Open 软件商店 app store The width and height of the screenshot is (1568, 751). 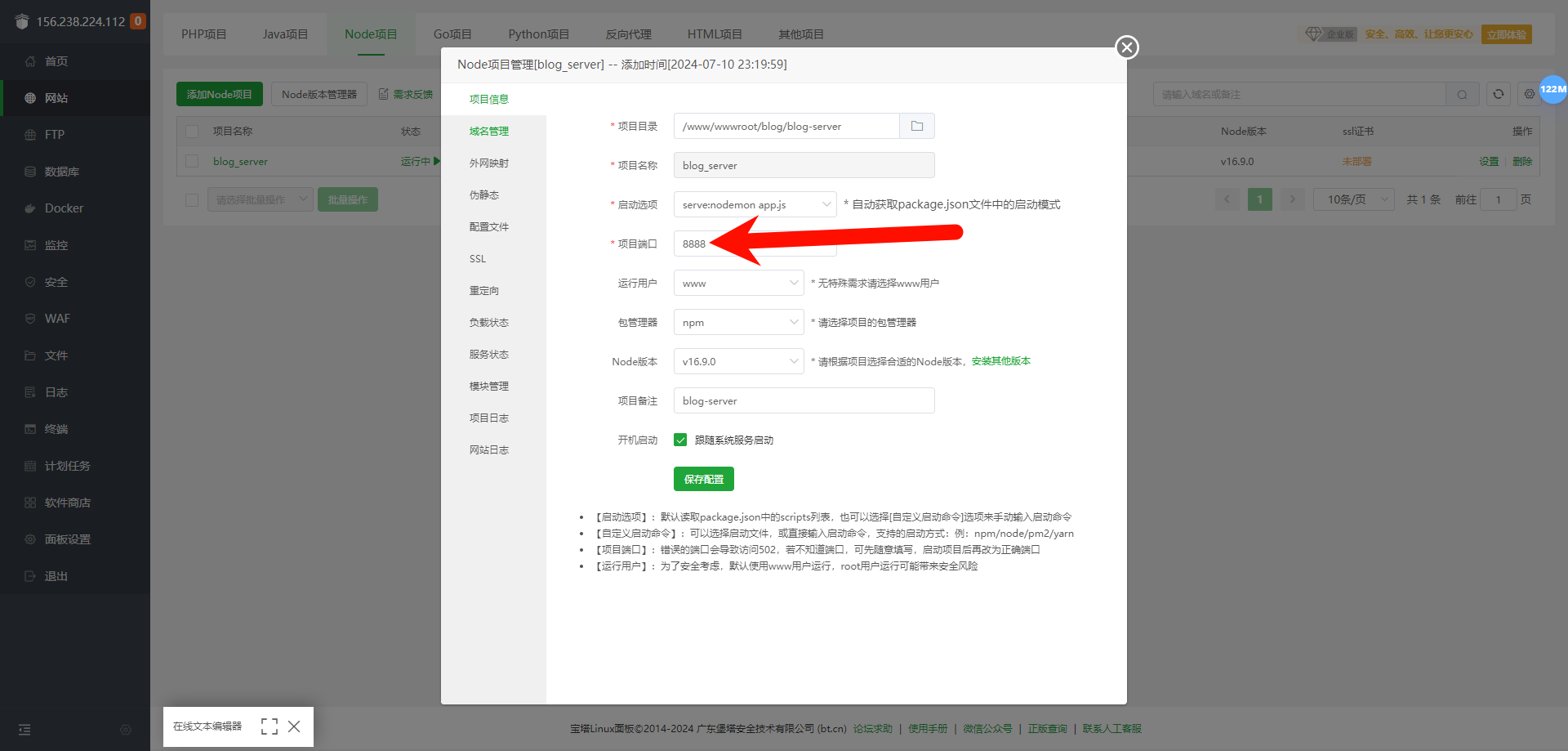tap(68, 503)
